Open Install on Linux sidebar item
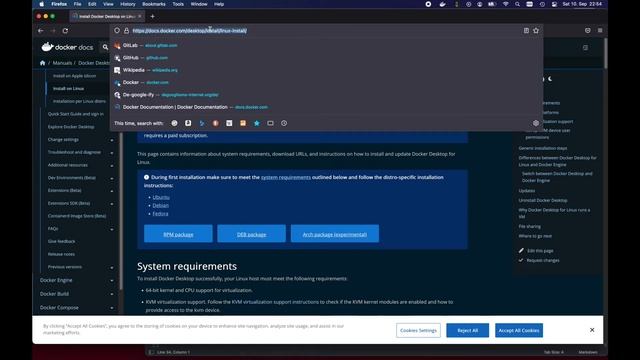This screenshot has height=360, width=640. click(69, 89)
